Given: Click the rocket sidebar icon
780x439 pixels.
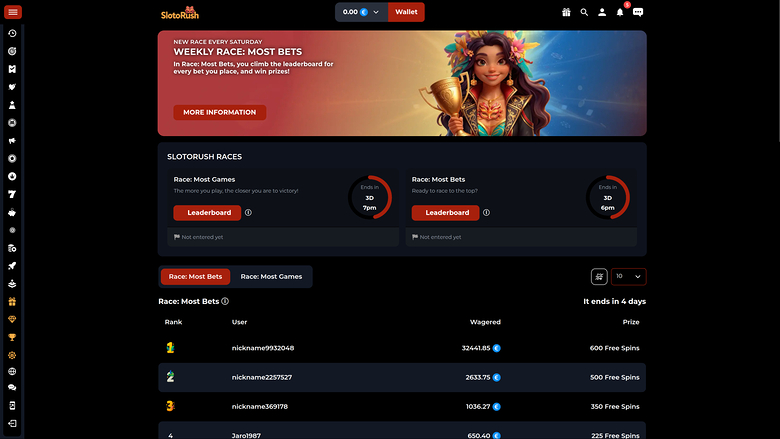Looking at the screenshot, I should coord(12,266).
